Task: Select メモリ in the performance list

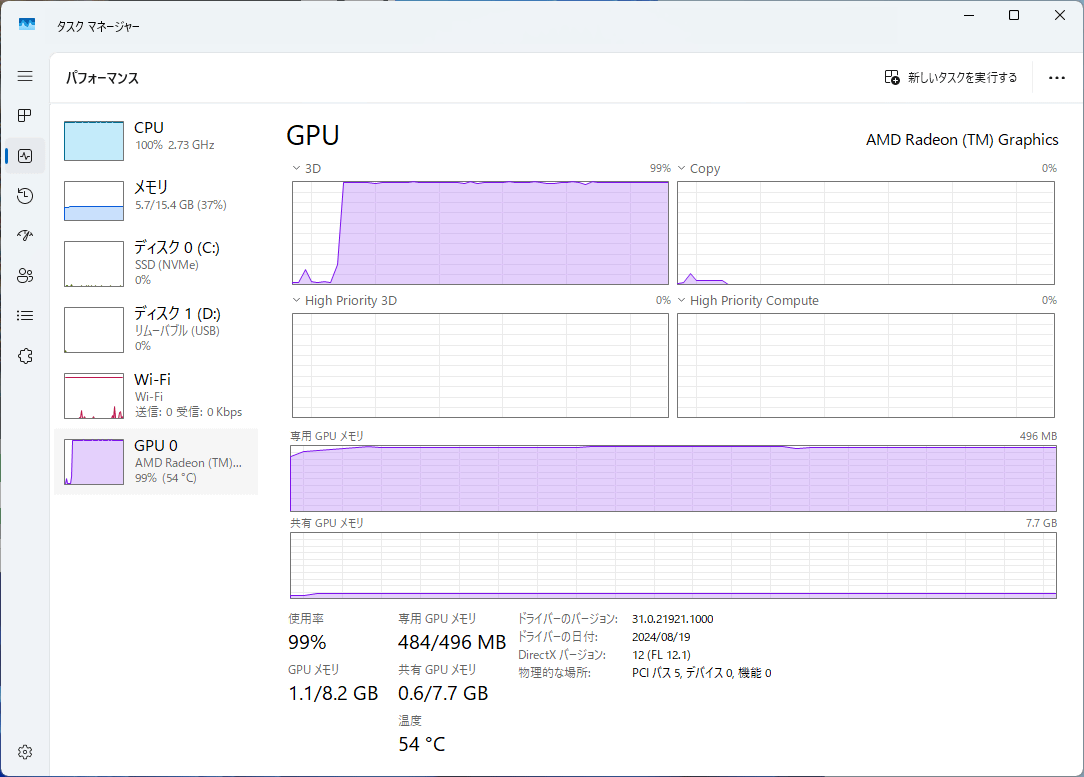Action: coord(155,201)
